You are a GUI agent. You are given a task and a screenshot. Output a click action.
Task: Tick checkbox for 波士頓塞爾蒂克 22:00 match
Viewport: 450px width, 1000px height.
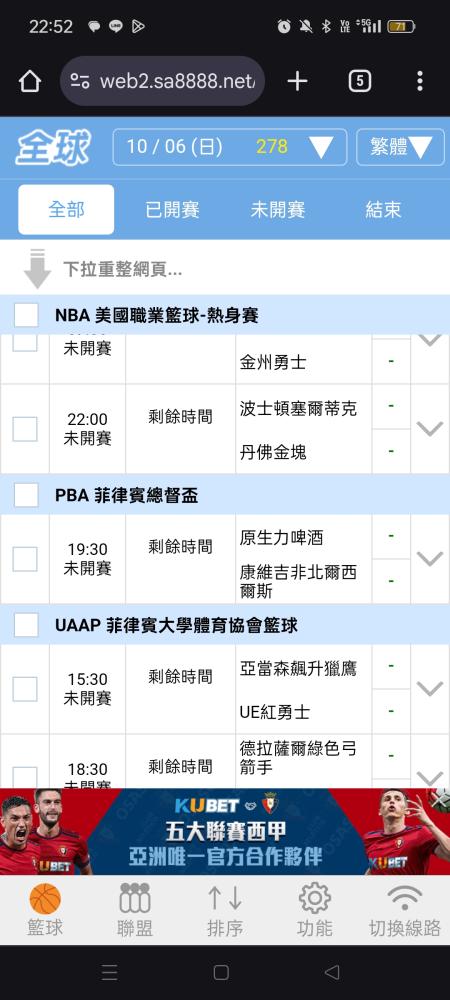[25, 429]
